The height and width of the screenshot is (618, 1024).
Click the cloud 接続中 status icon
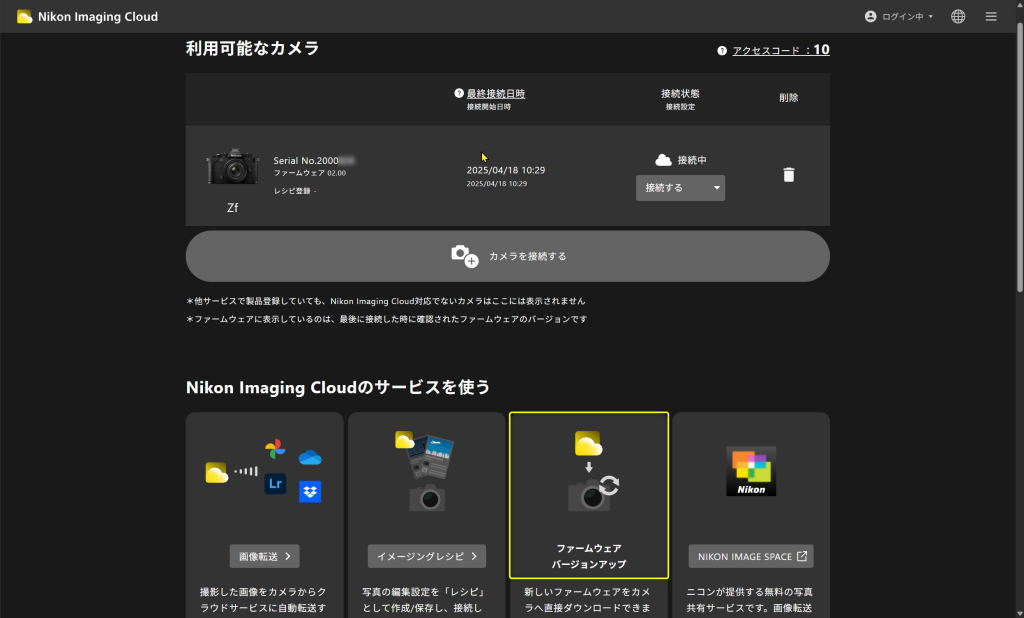tap(664, 160)
